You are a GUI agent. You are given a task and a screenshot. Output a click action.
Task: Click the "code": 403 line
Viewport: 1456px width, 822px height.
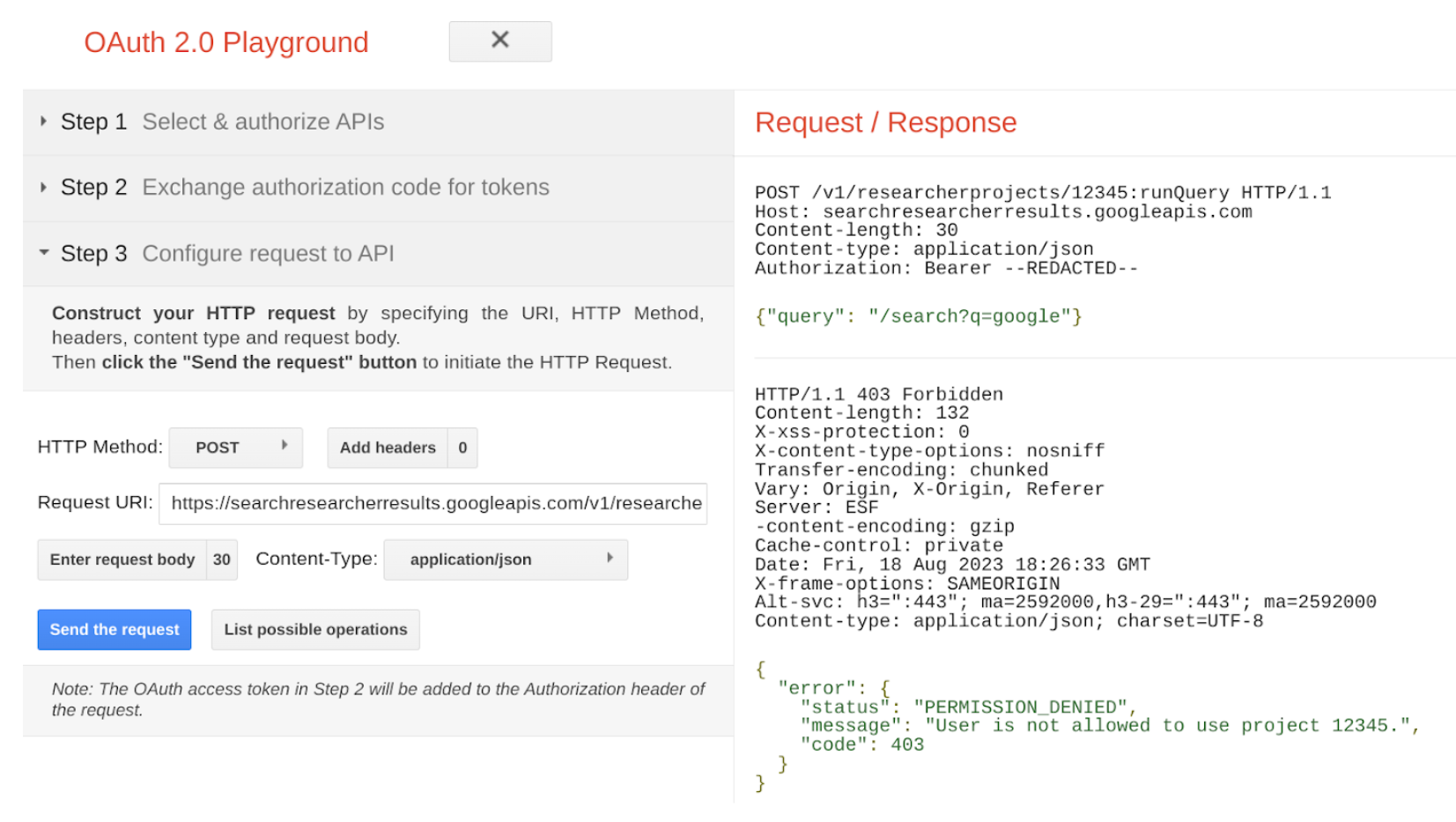coord(862,745)
